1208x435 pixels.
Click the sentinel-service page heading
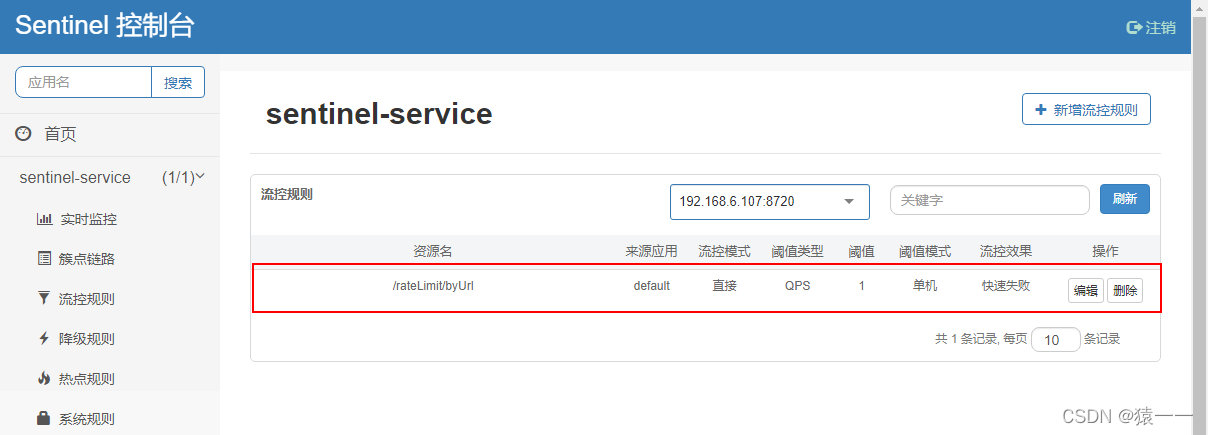[379, 114]
